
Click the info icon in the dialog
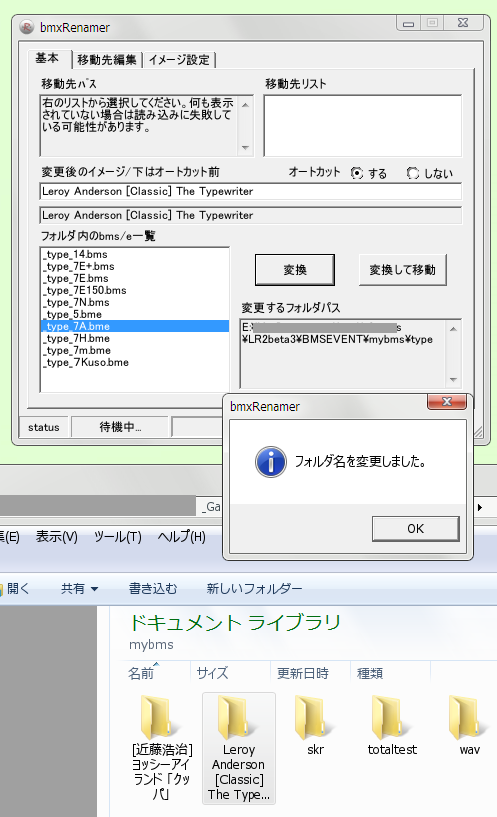[x=270, y=462]
